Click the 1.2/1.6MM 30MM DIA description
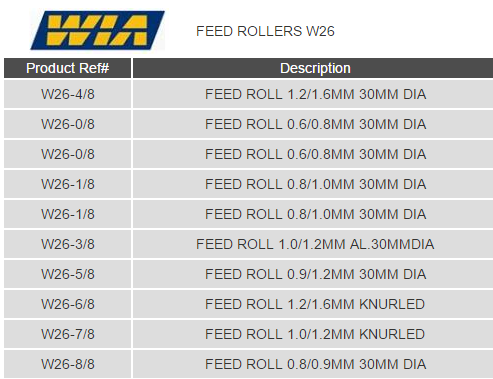 point(315,94)
